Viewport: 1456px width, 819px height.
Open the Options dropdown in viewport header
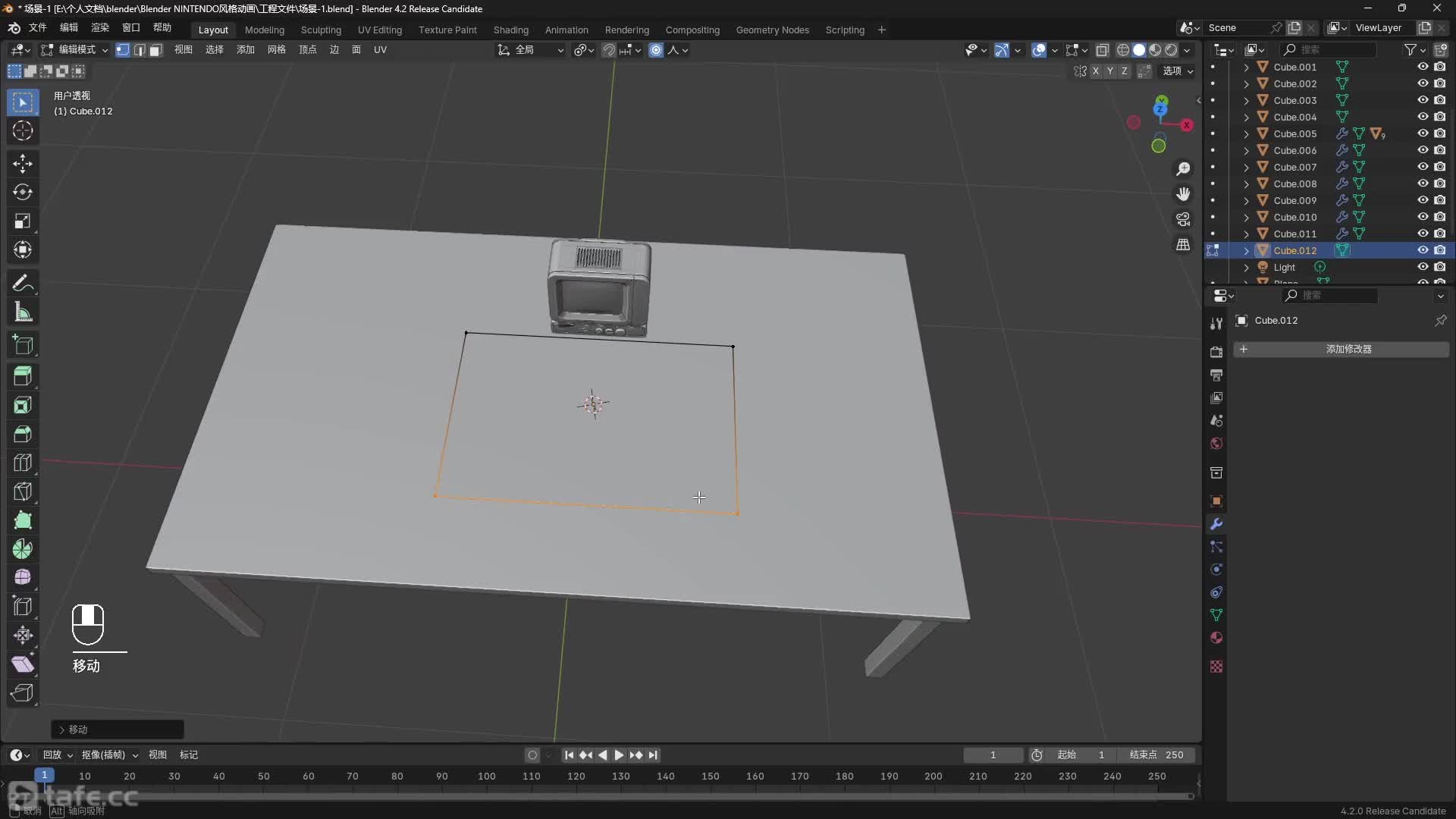click(x=1178, y=71)
